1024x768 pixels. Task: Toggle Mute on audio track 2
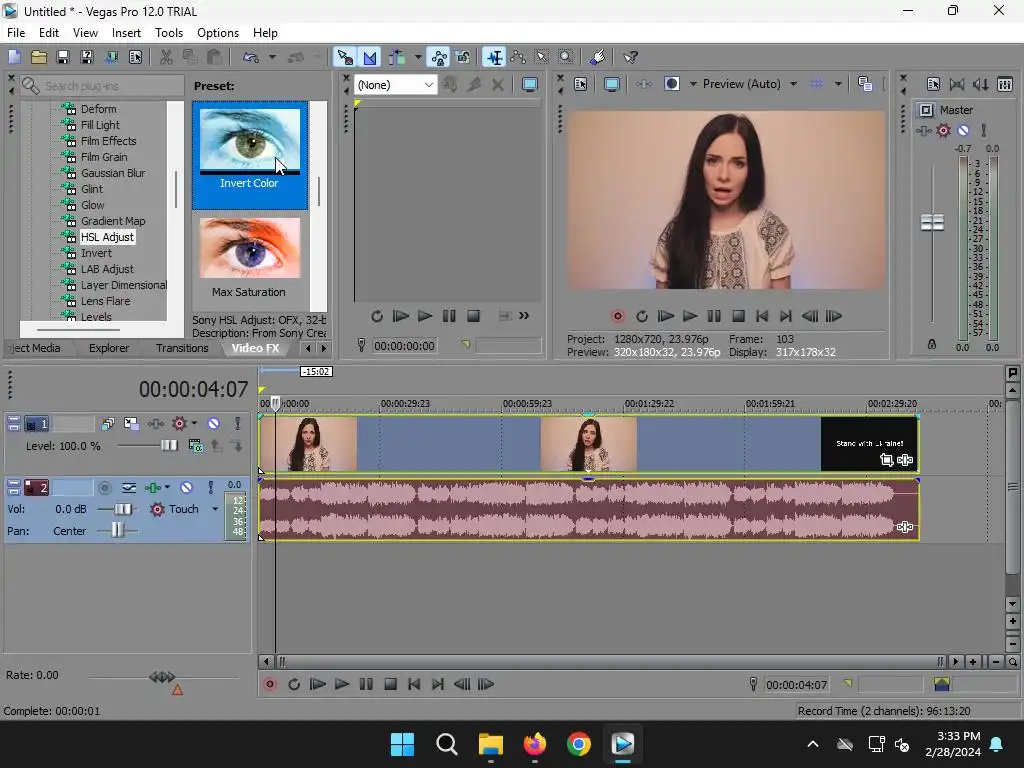[x=186, y=488]
